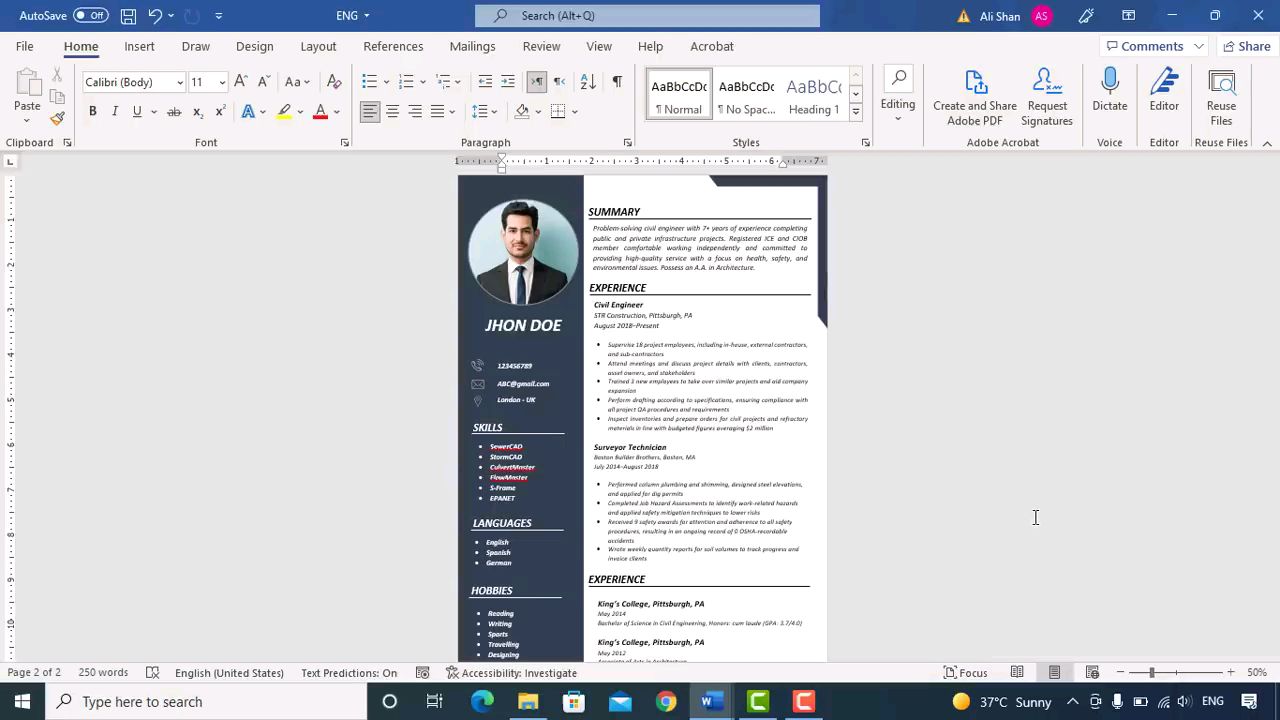Click the Dictate microphone button
Image resolution: width=1280 pixels, height=720 pixels.
[x=1110, y=90]
